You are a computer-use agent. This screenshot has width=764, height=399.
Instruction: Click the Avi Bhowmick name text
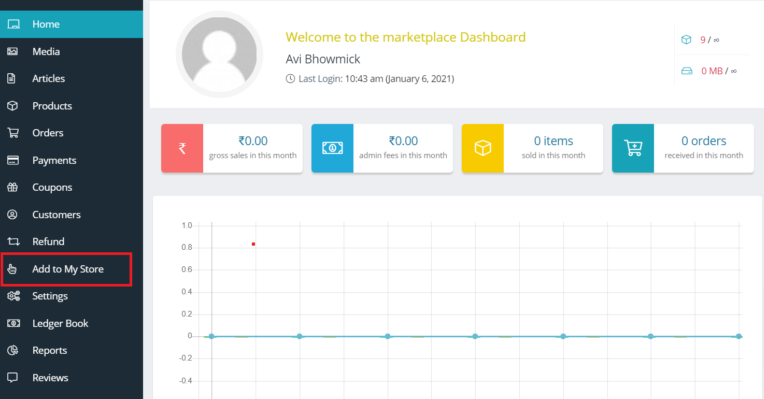coord(323,59)
